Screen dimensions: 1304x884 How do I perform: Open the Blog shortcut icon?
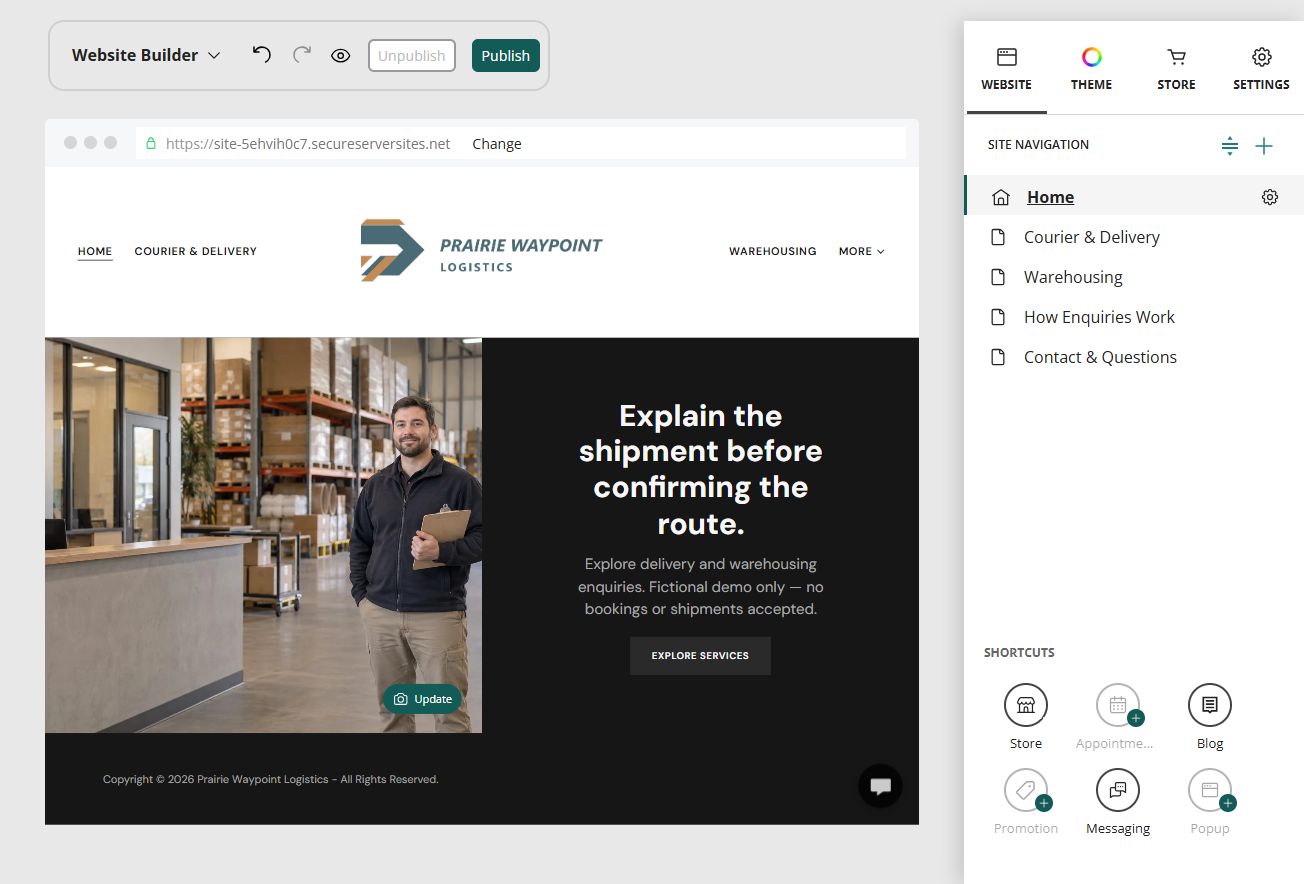tap(1210, 705)
